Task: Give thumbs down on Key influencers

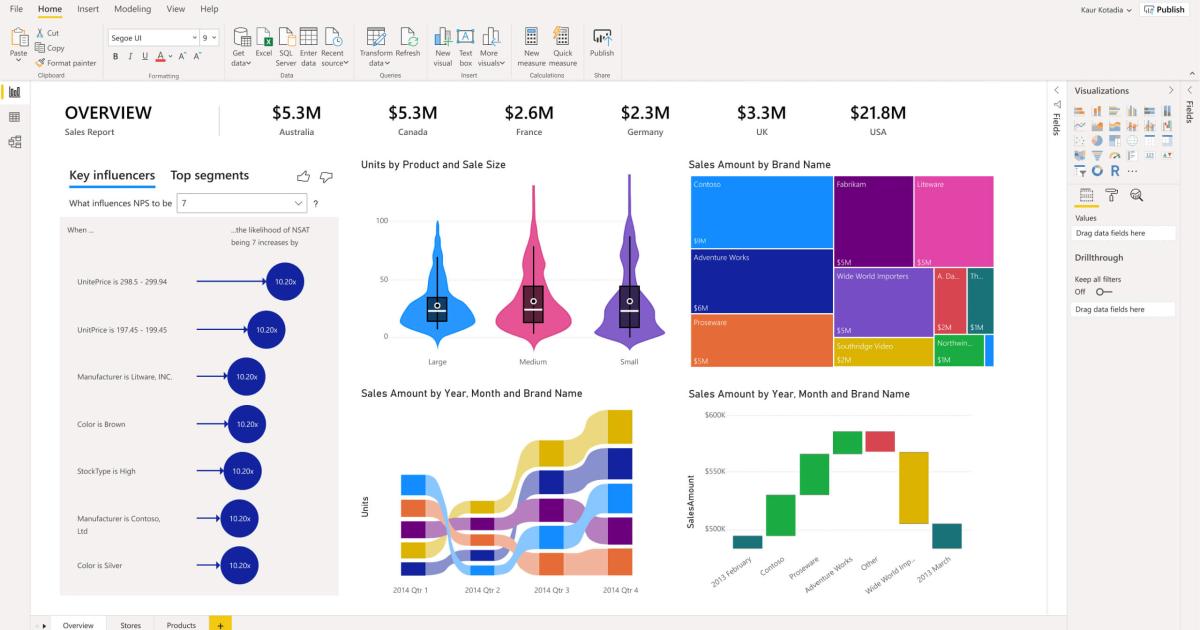Action: point(326,177)
